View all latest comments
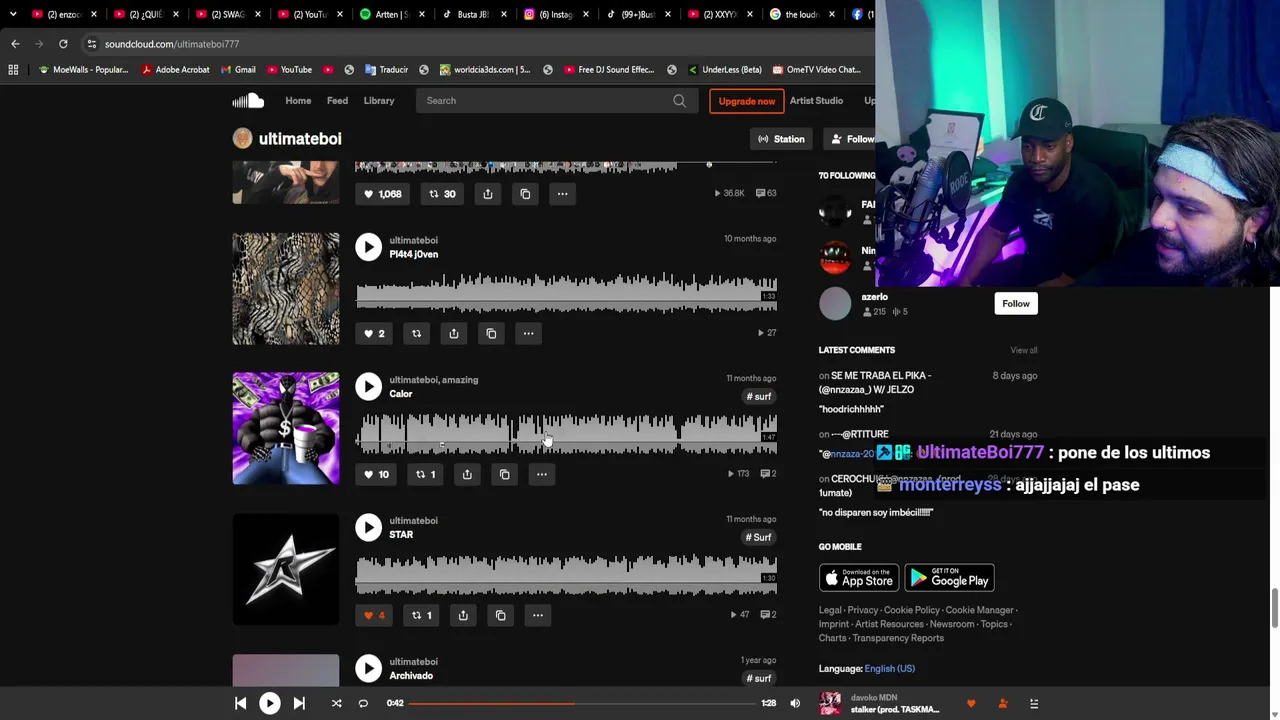The height and width of the screenshot is (720, 1280). coord(1024,350)
